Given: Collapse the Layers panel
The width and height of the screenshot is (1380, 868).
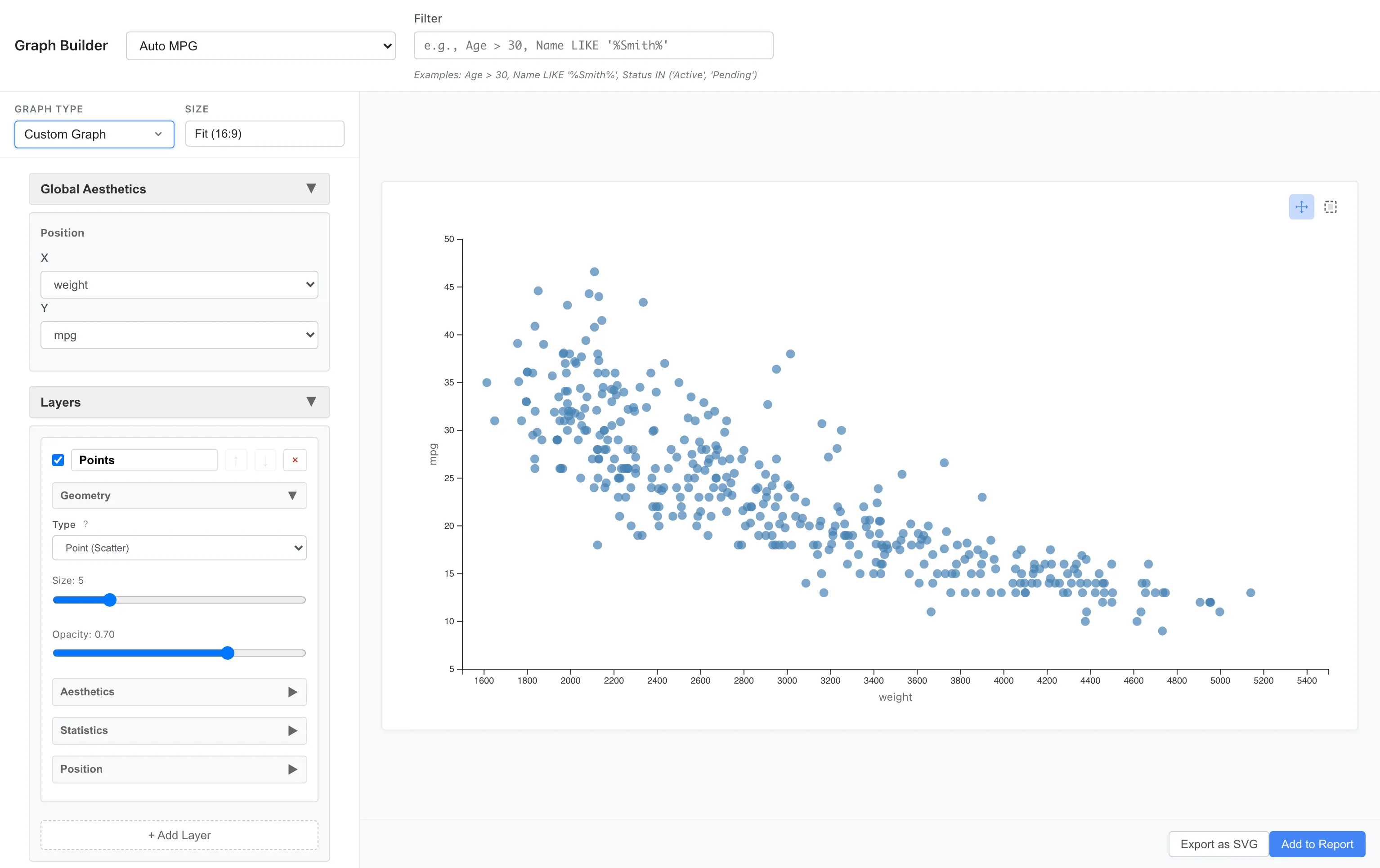Looking at the screenshot, I should (311, 402).
